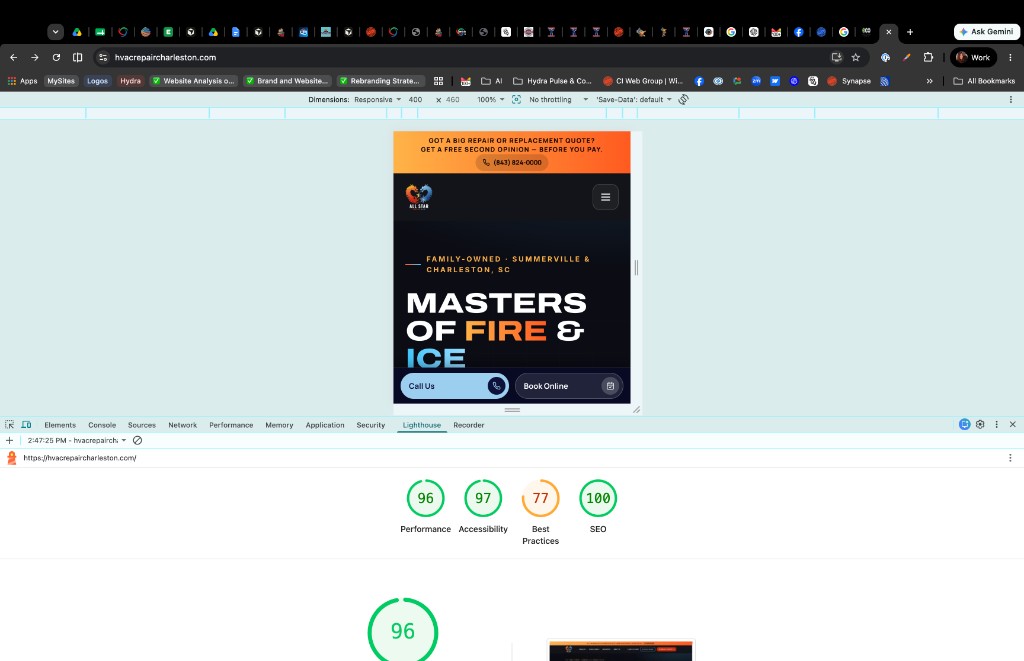Expand the No throttling dropdown

coord(558,99)
